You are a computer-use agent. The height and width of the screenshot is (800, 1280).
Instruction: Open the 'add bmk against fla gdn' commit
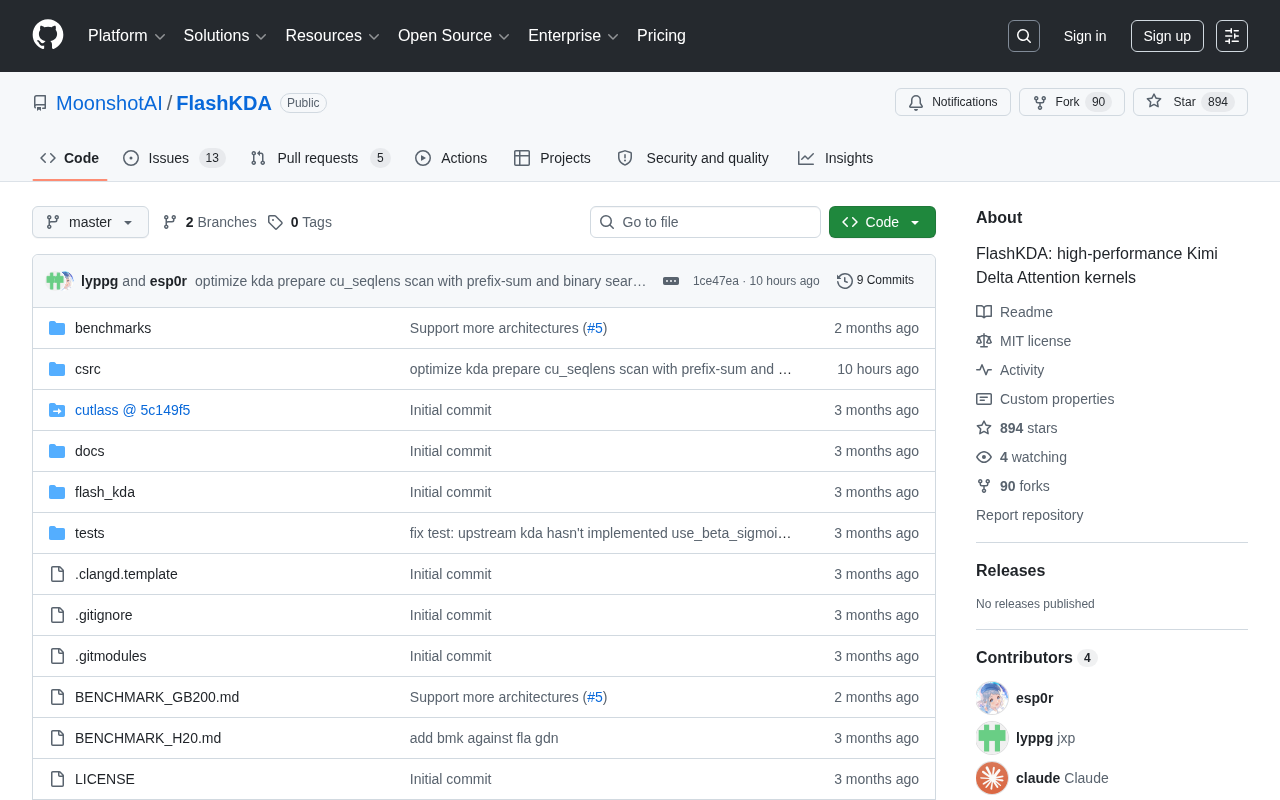(x=484, y=738)
